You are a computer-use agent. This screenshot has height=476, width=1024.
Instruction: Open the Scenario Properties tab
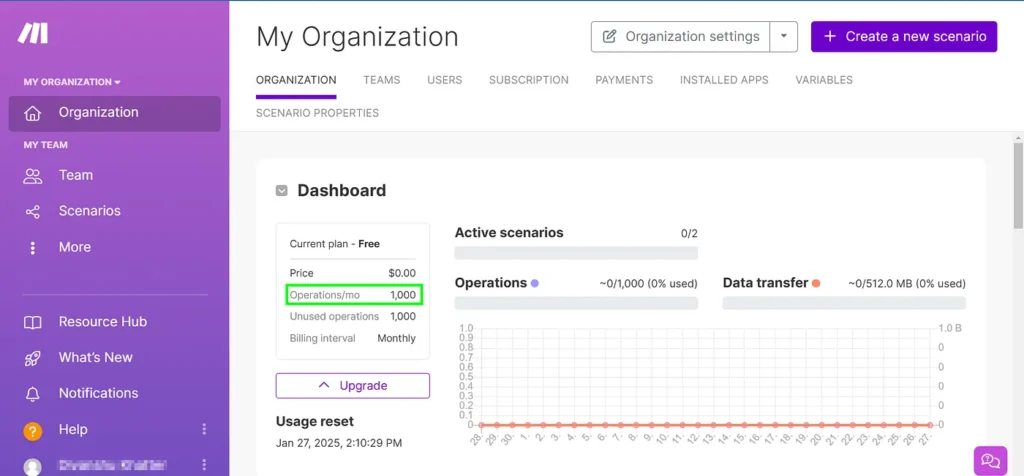coord(317,113)
